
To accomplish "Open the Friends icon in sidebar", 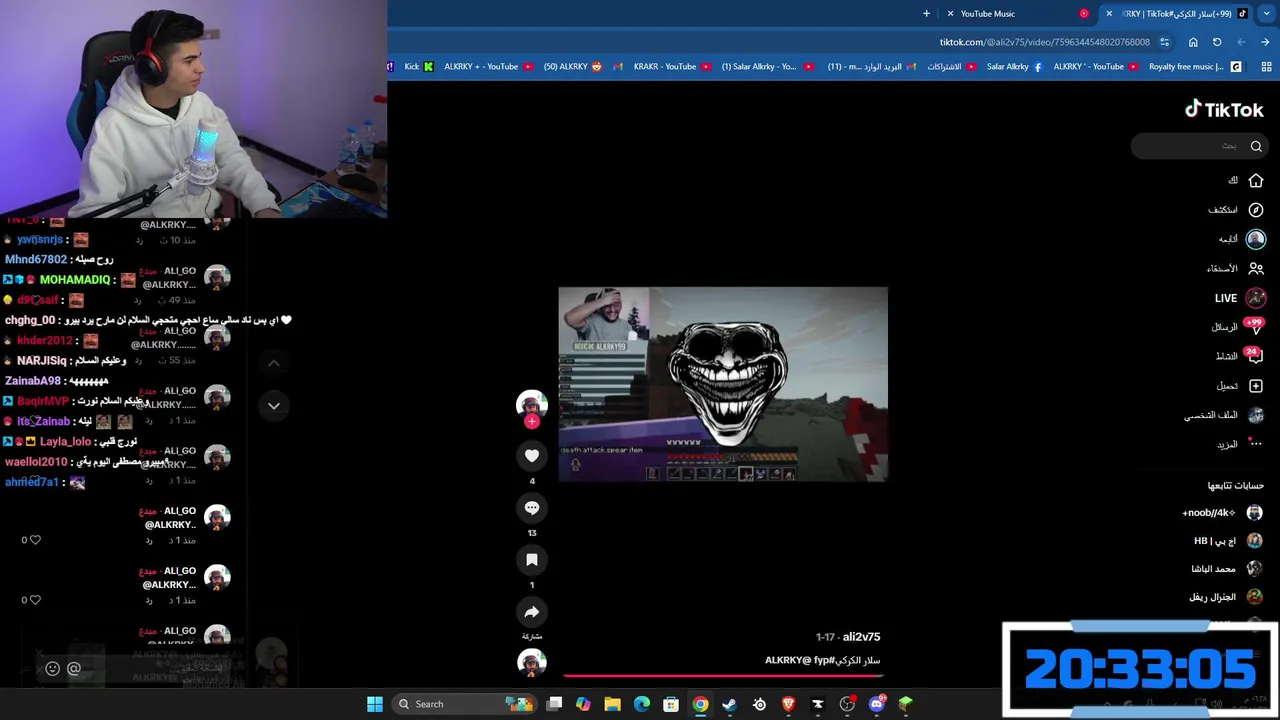I will 1256,268.
